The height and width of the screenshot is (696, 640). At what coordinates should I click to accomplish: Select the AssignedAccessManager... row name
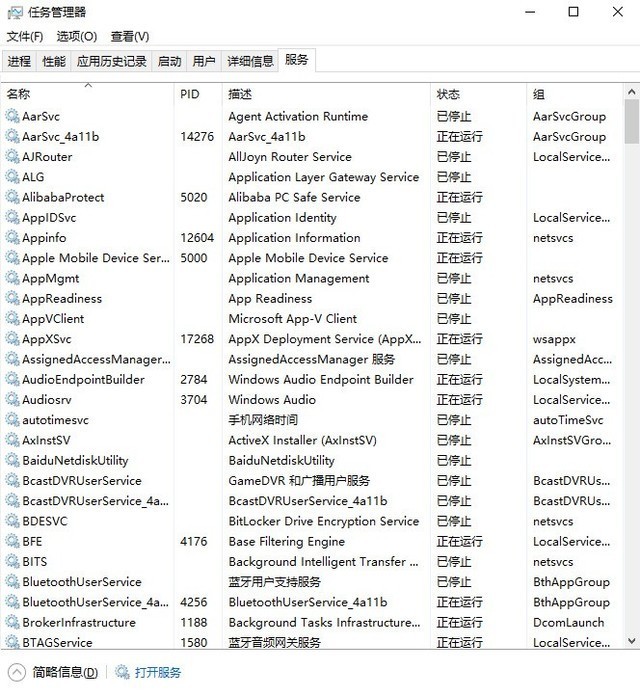click(96, 359)
